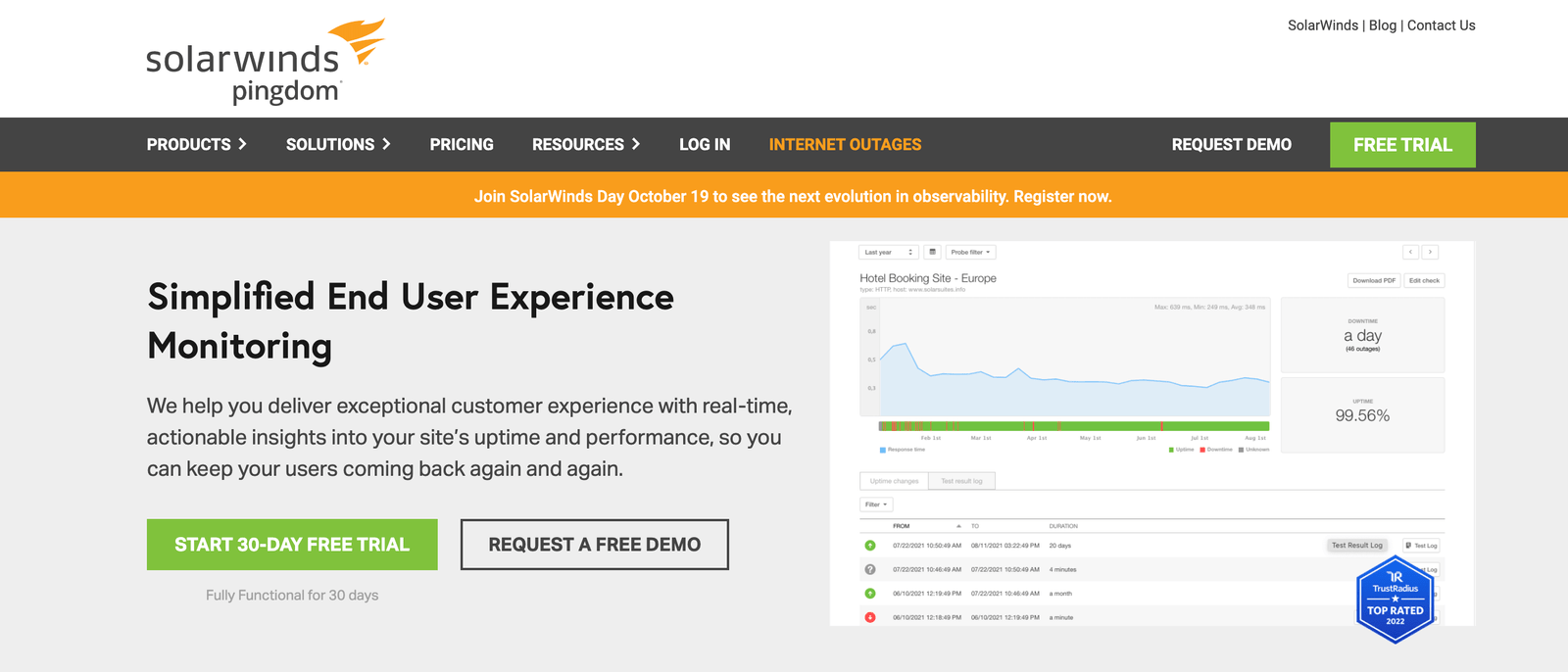Open the Probe filter dropdown
1568x672 pixels.
pyautogui.click(x=970, y=252)
